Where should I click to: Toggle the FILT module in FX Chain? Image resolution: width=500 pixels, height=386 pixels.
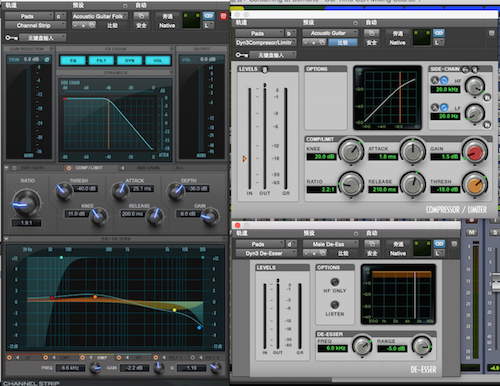pyautogui.click(x=101, y=60)
